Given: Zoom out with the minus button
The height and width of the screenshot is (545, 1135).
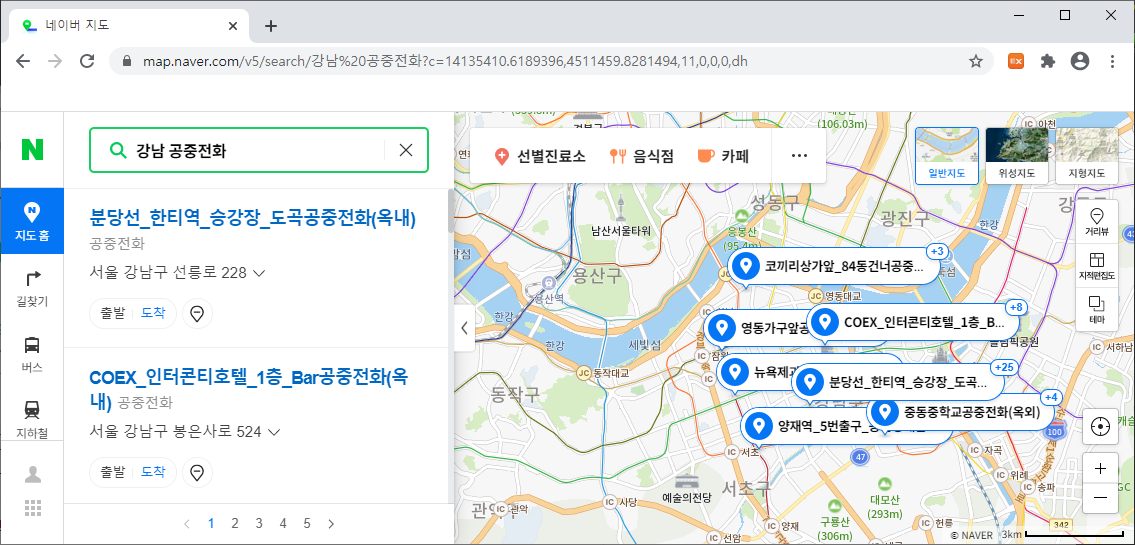Looking at the screenshot, I should pyautogui.click(x=1100, y=499).
